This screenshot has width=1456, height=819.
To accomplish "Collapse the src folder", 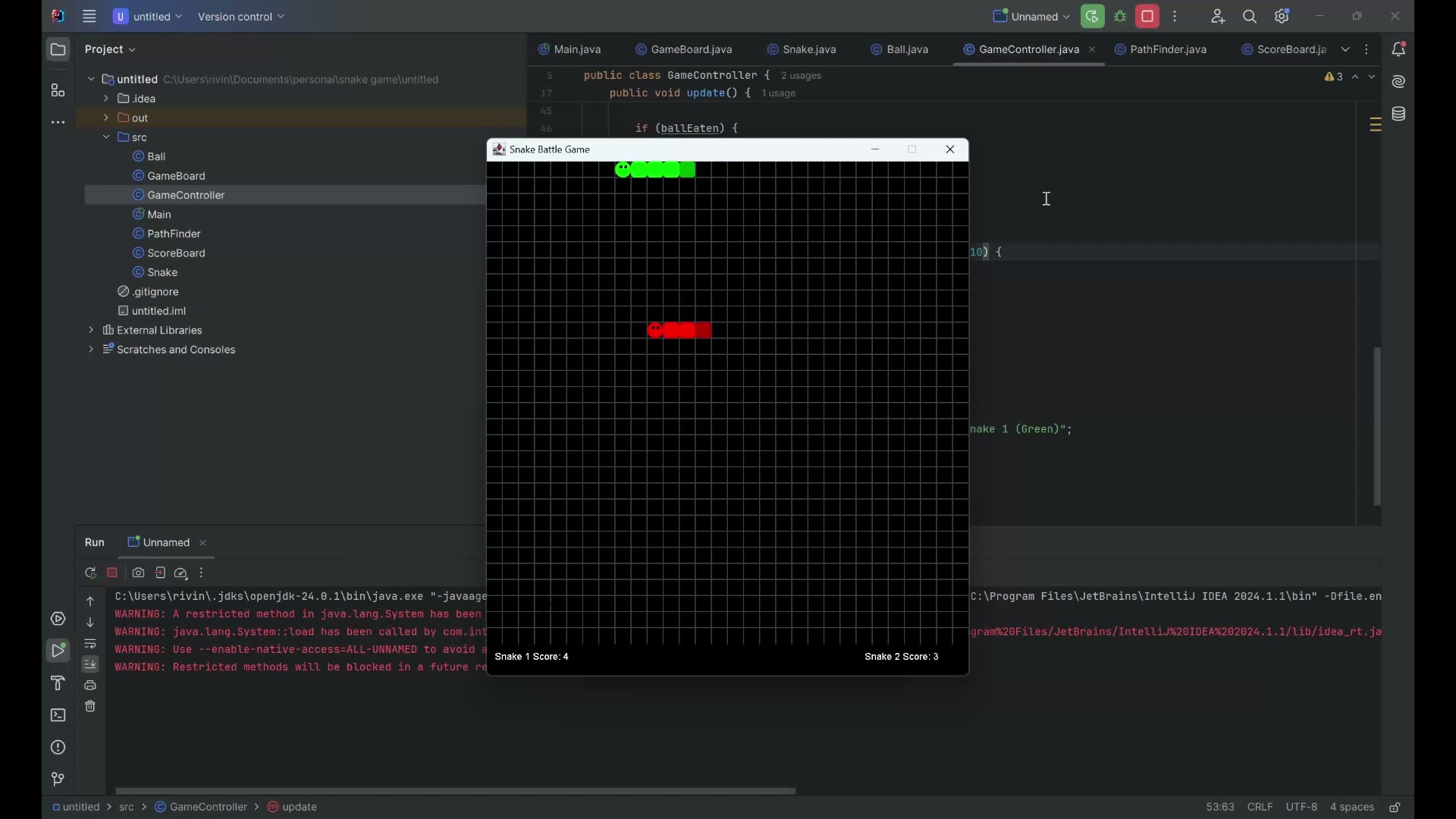I will point(107,138).
